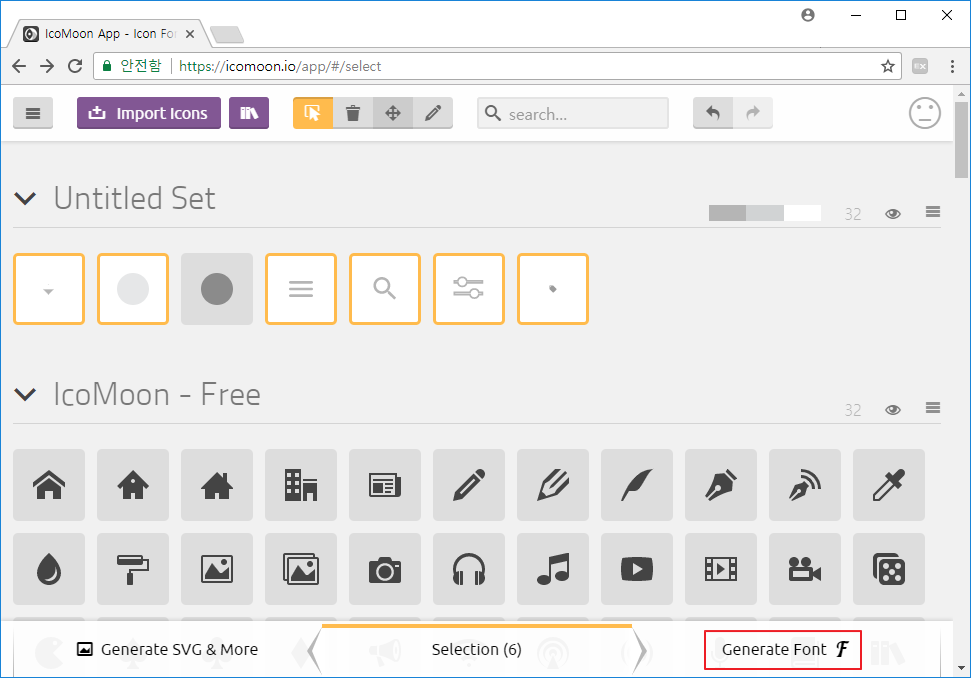This screenshot has height=678, width=971.
Task: Deselect the small dropdown arrow icon
Action: coord(49,289)
